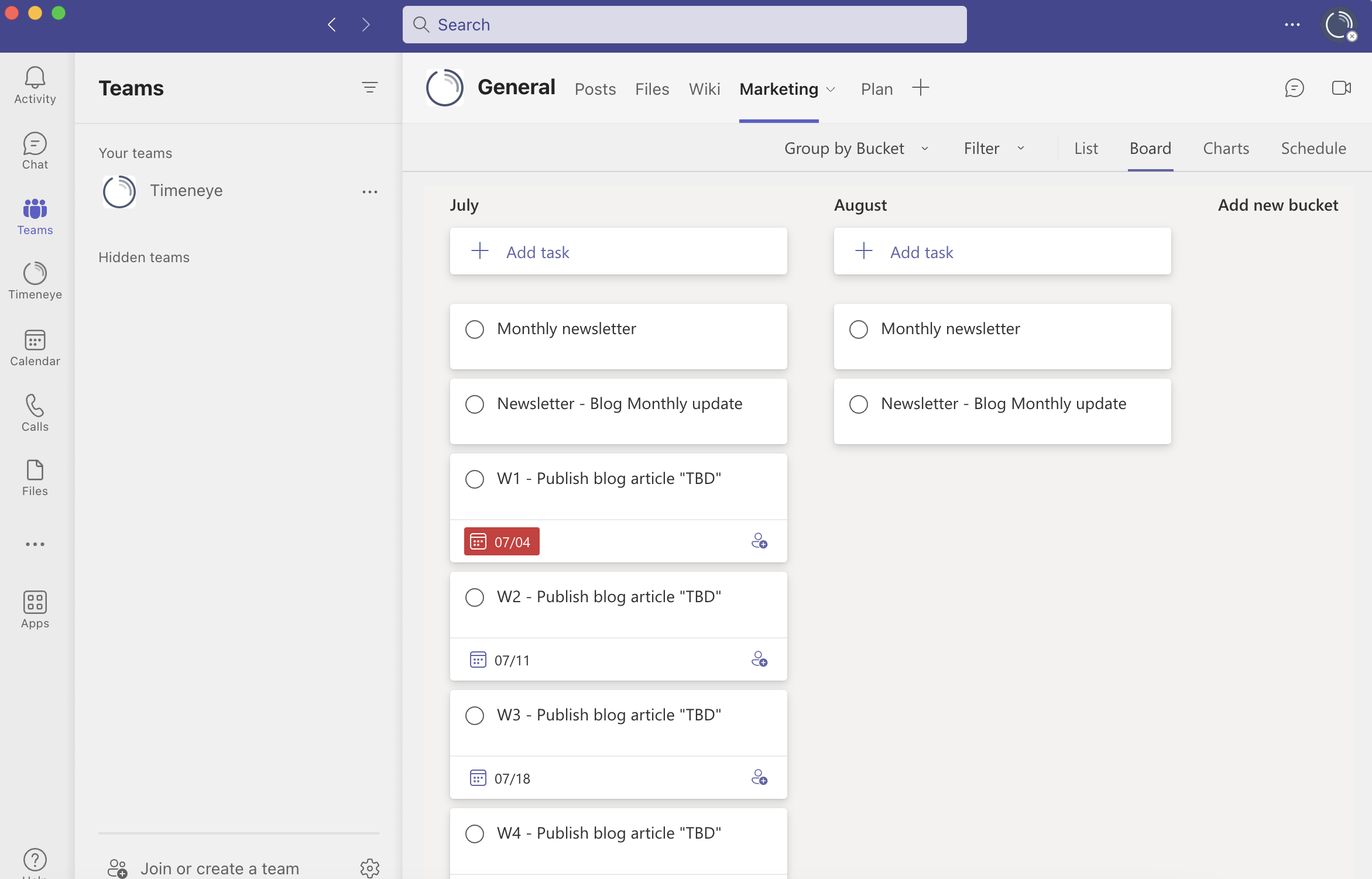
Task: Open the Filter dropdown
Action: 994,149
